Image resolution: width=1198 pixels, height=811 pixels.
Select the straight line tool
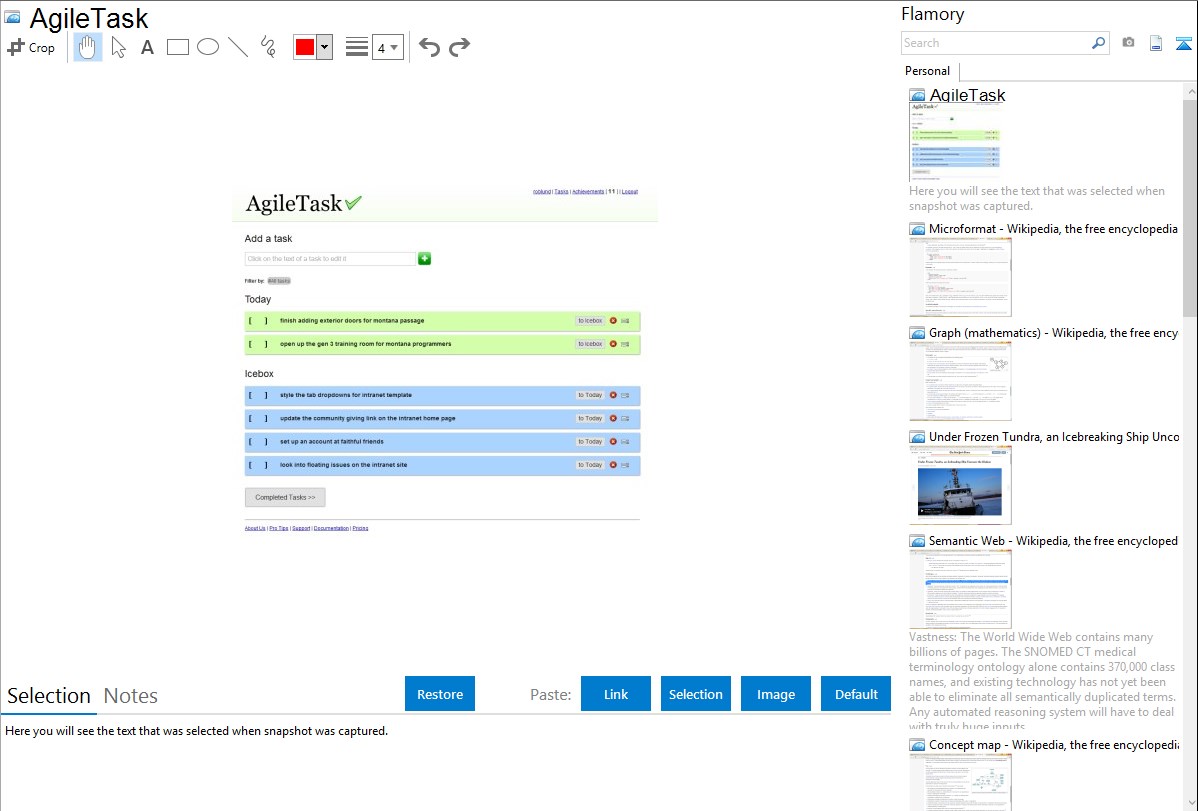click(238, 47)
